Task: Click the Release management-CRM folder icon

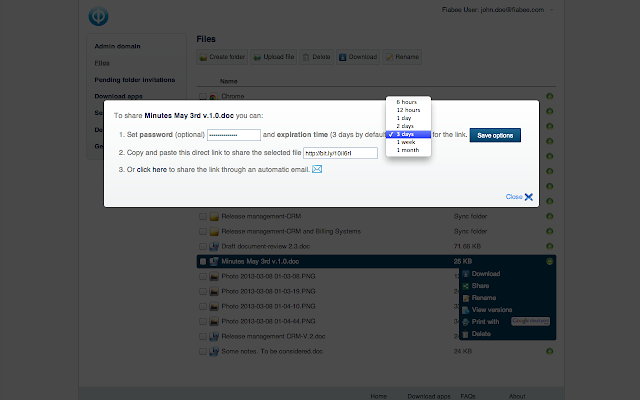Action: coord(214,216)
